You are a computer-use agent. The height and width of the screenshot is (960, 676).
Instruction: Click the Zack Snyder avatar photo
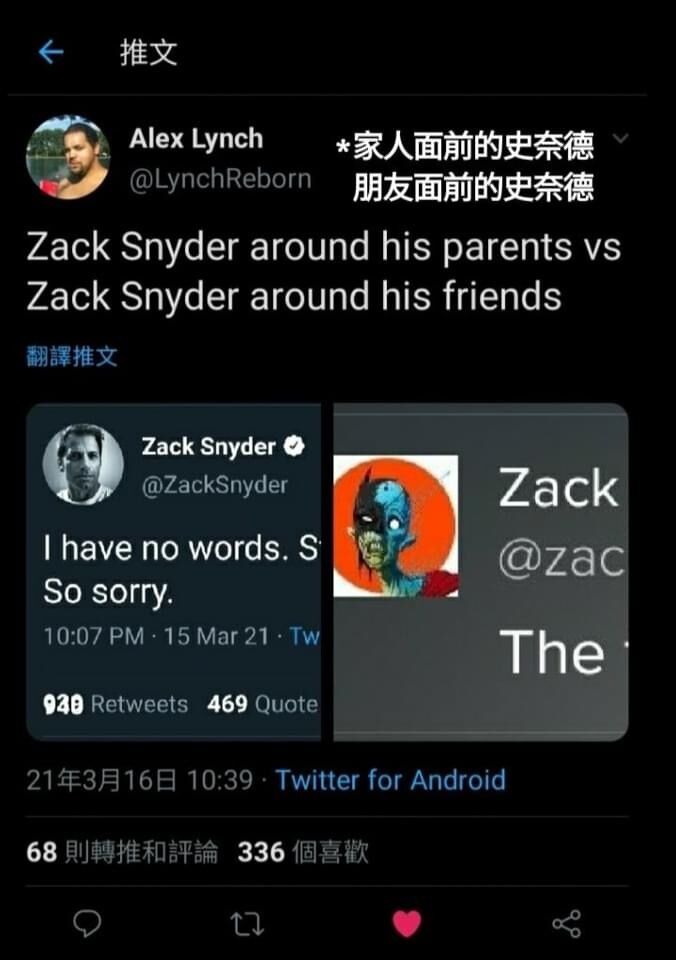coord(83,465)
